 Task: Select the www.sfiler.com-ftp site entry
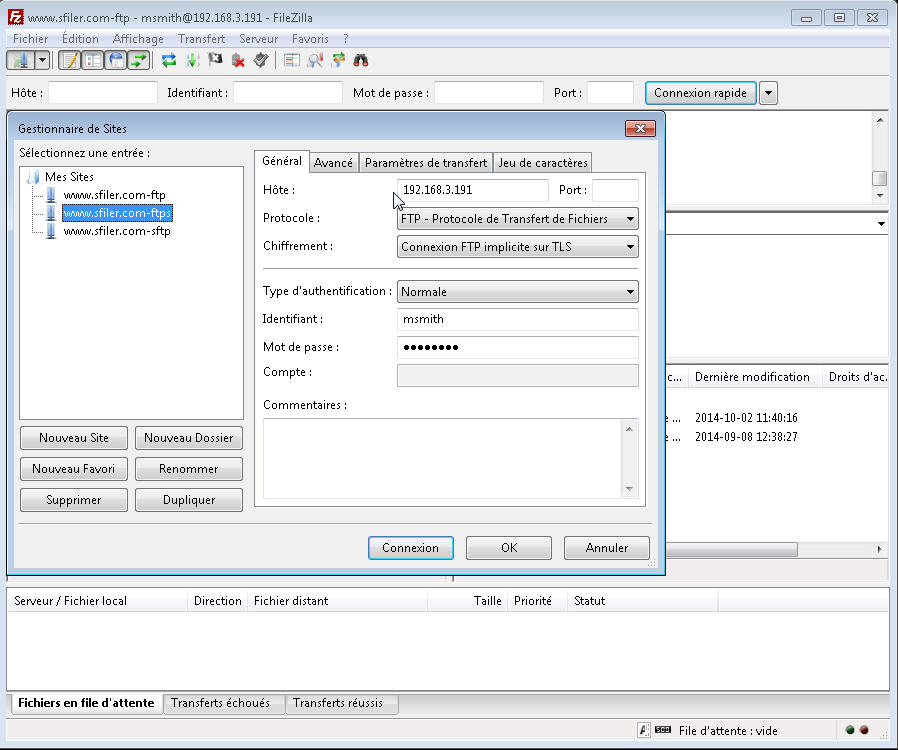click(x=115, y=195)
